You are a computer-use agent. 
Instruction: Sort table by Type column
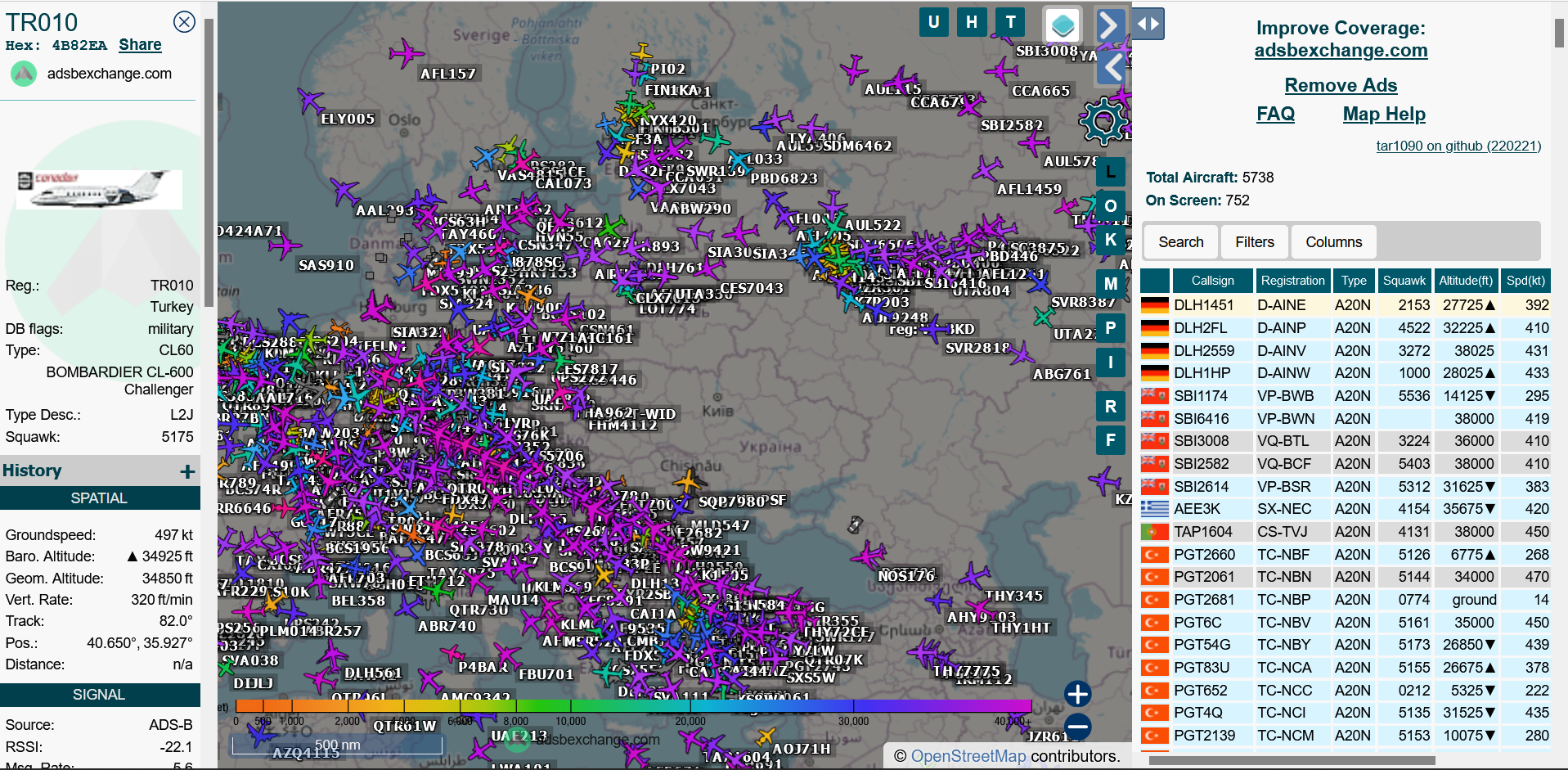[x=1354, y=281]
